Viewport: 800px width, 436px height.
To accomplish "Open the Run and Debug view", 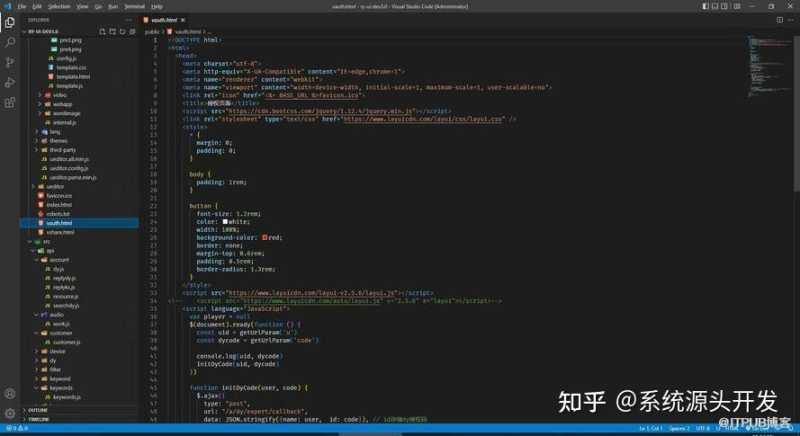I will click(10, 83).
